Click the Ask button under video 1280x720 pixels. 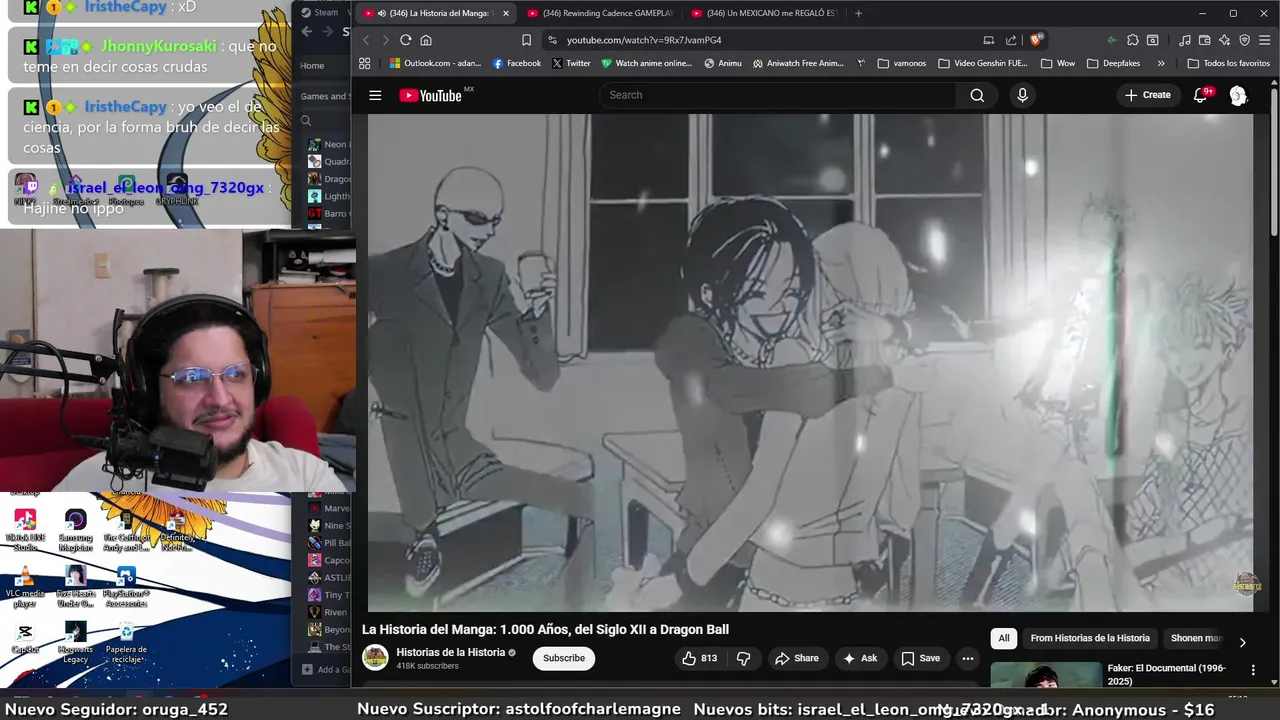[x=860, y=658]
